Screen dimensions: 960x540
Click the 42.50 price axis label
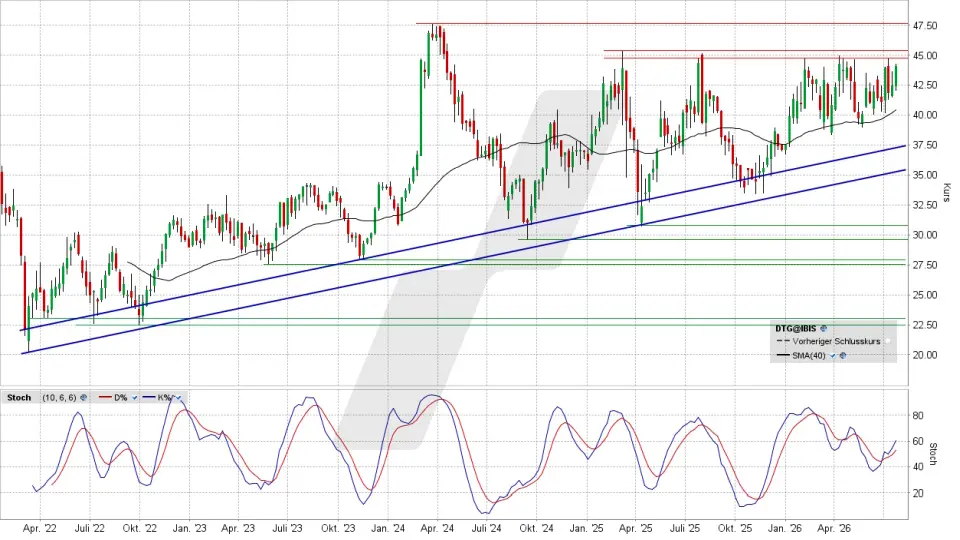tap(925, 85)
